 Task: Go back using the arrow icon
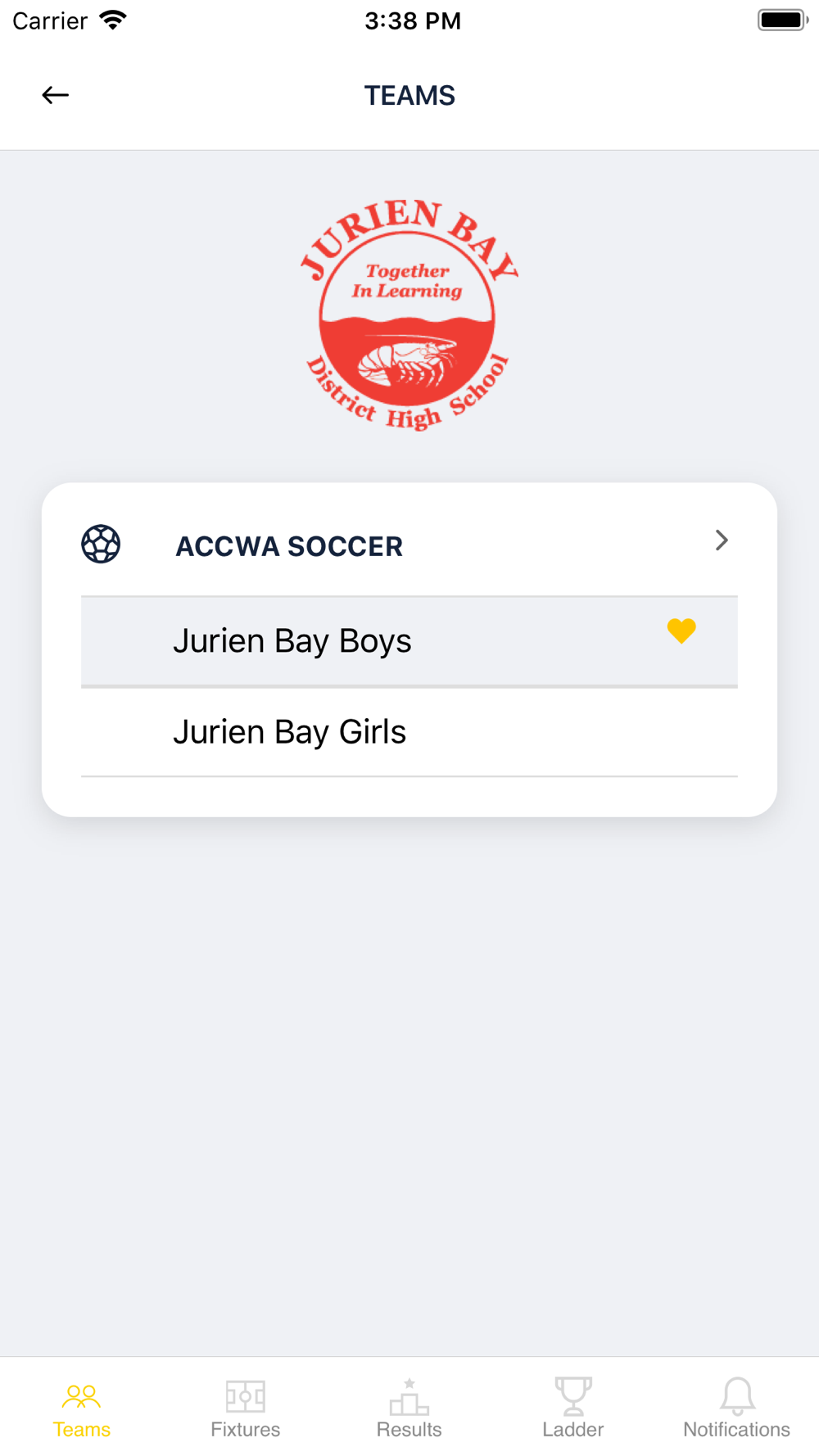pos(55,95)
